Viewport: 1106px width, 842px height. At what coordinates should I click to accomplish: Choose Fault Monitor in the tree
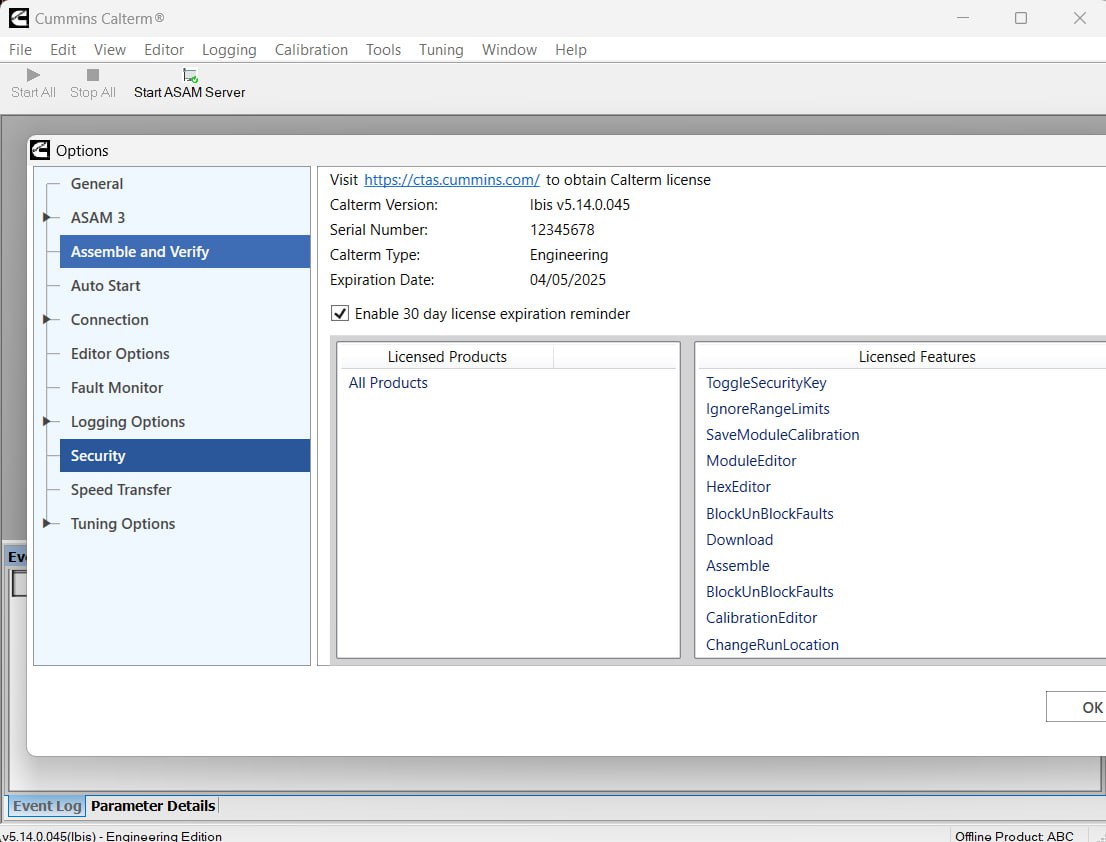pos(116,387)
